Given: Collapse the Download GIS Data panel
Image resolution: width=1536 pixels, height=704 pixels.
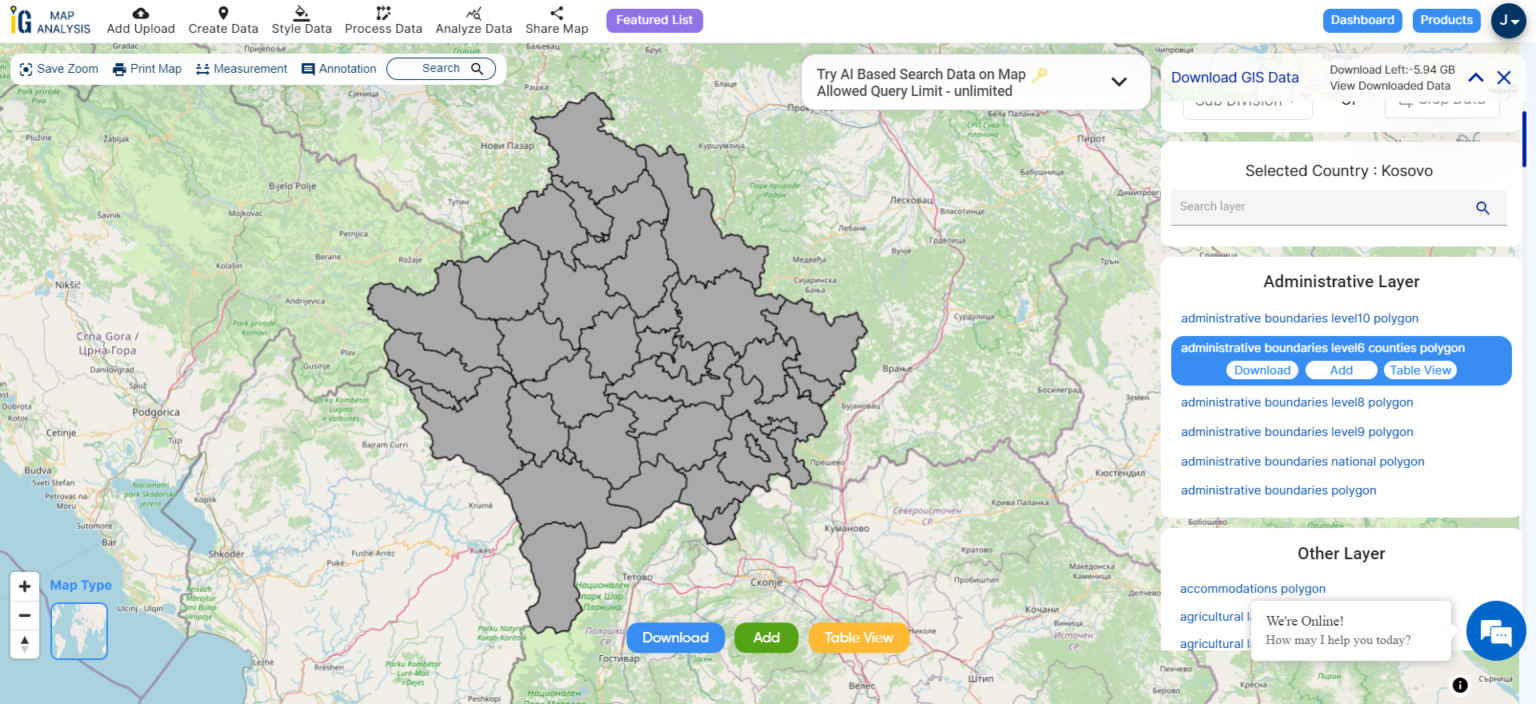Looking at the screenshot, I should tap(1475, 77).
